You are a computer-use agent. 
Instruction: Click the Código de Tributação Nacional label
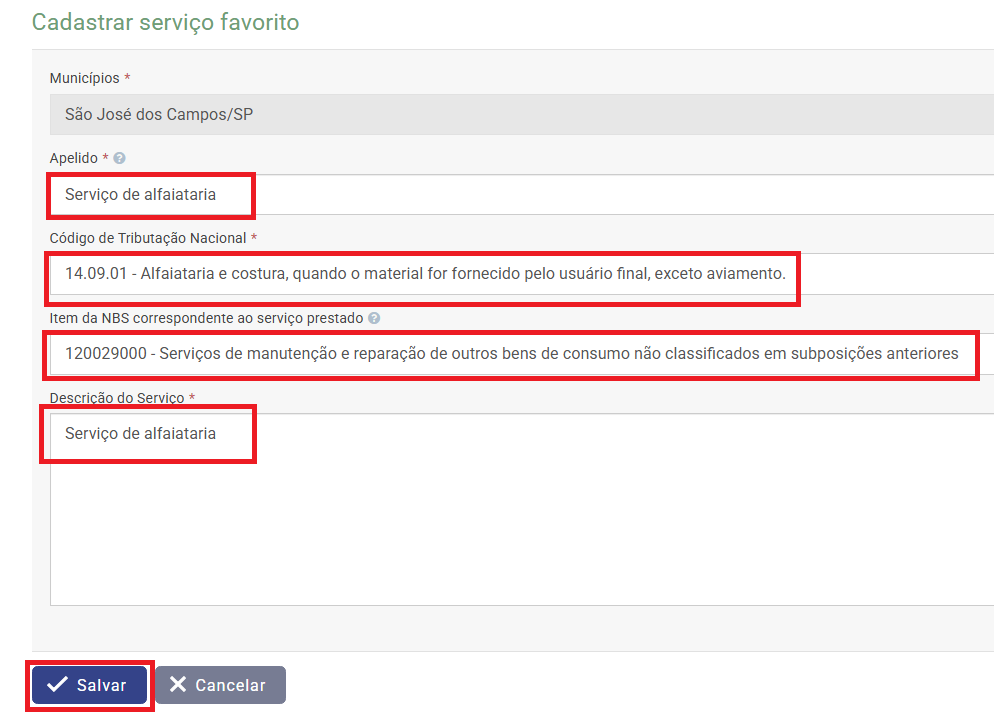(148, 238)
